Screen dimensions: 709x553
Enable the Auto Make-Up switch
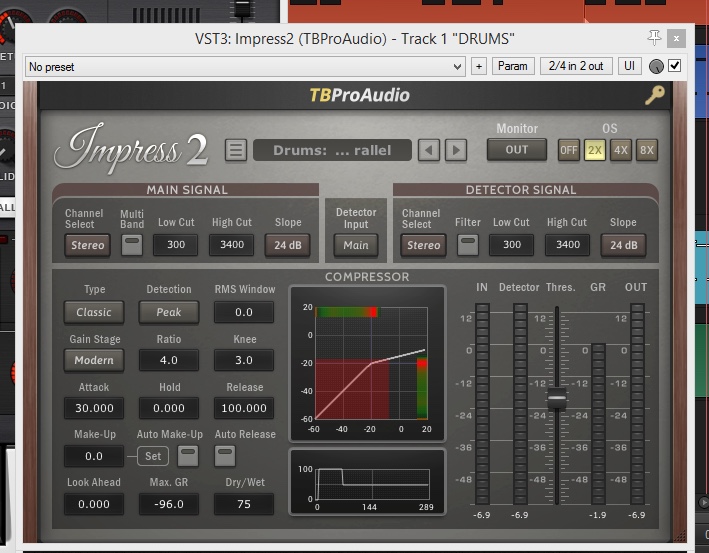188,456
